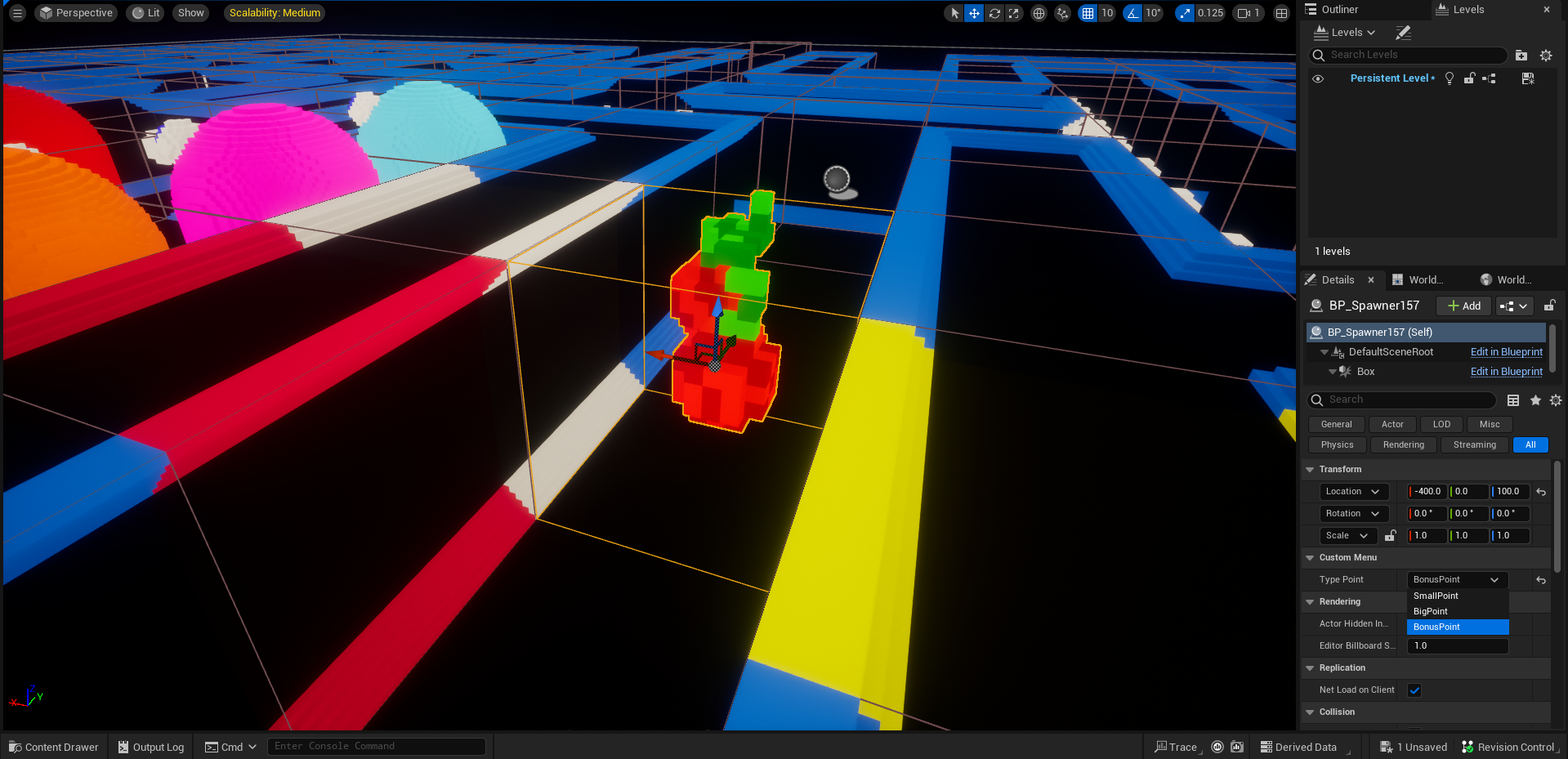Click the Search Levels field
The width and height of the screenshot is (1568, 759).
pos(1409,56)
